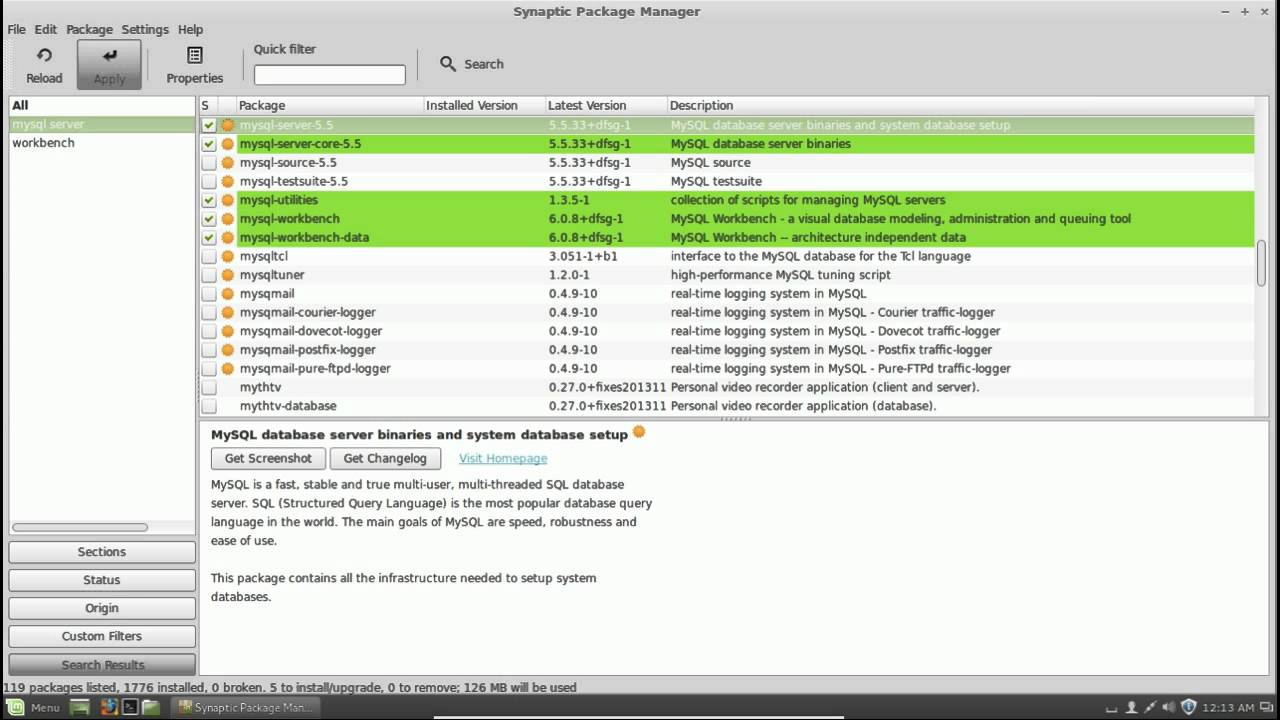Open the File menu
This screenshot has width=1280, height=720.
point(16,29)
